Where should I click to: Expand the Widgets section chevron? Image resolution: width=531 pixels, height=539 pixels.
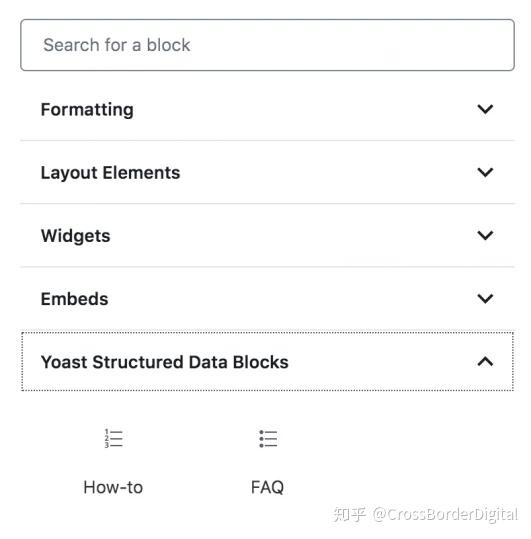tap(485, 235)
